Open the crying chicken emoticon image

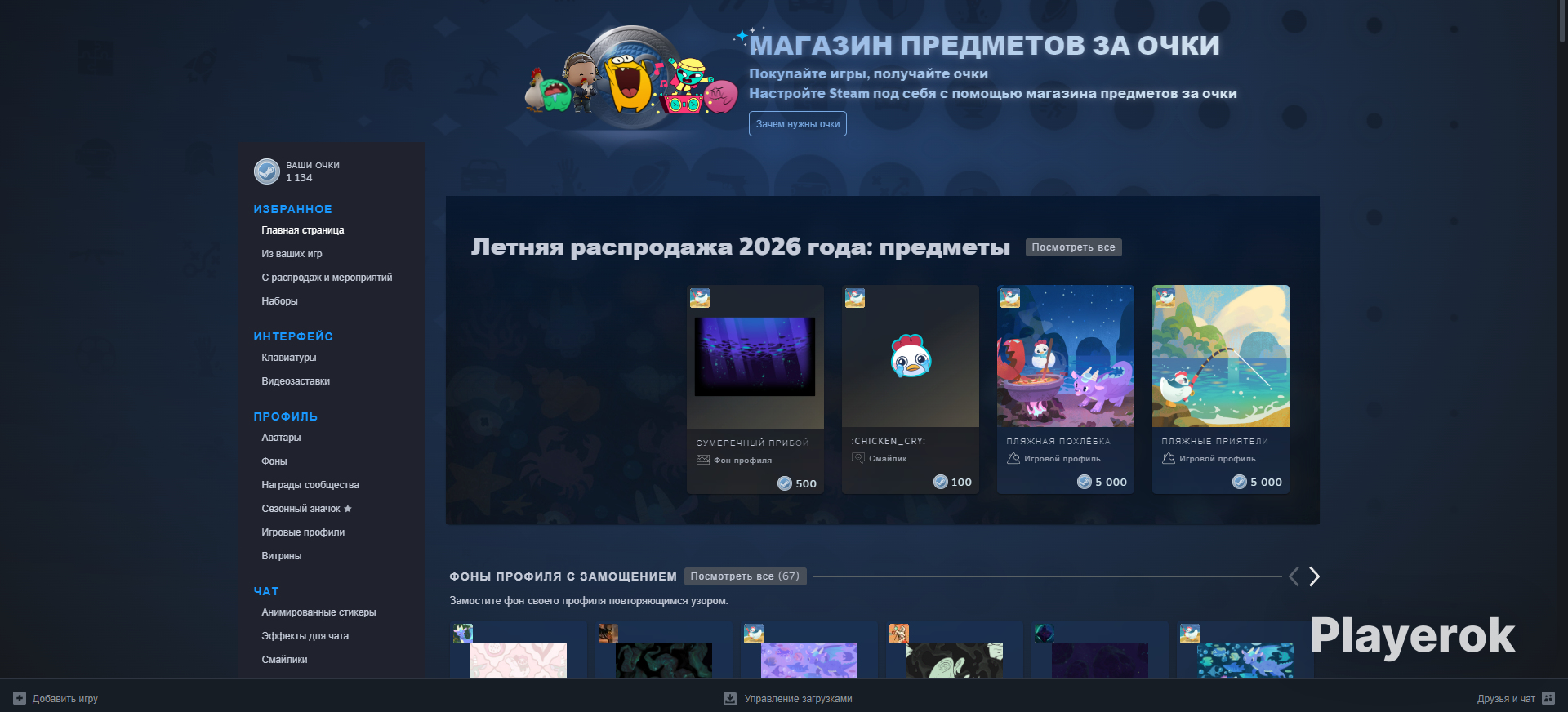(x=911, y=356)
